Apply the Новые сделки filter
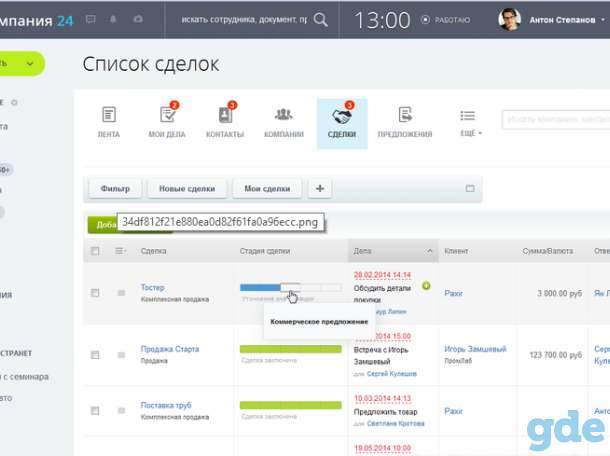Screen dimensions: 610x456 pyautogui.click(x=187, y=189)
